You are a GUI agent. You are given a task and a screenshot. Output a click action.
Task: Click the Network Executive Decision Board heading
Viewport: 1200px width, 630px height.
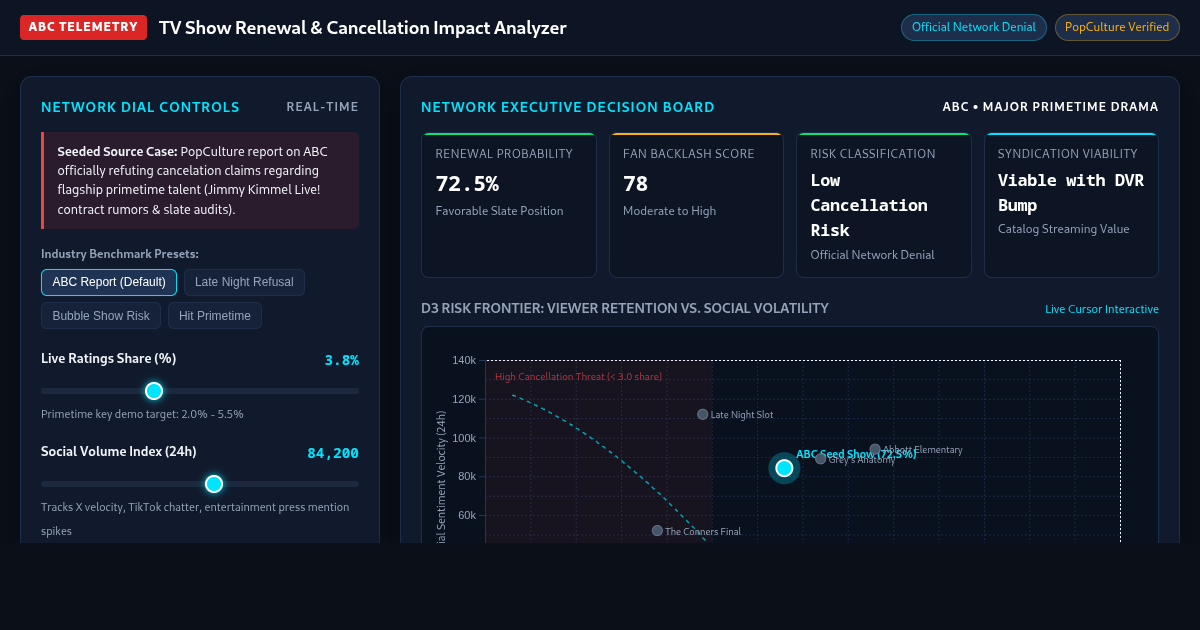click(568, 107)
